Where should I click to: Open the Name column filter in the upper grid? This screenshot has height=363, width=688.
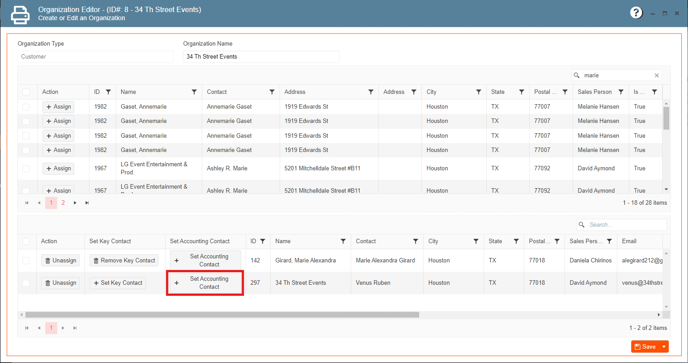[194, 92]
